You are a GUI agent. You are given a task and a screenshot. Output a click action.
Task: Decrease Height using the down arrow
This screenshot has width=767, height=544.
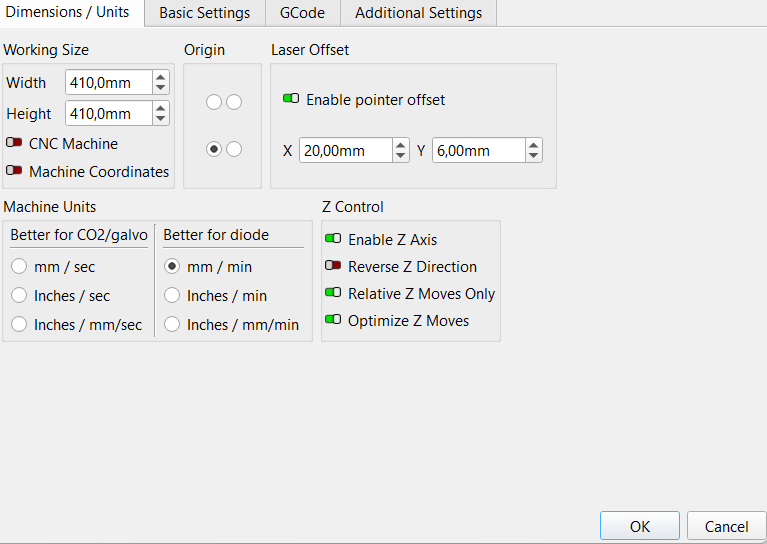coord(160,119)
